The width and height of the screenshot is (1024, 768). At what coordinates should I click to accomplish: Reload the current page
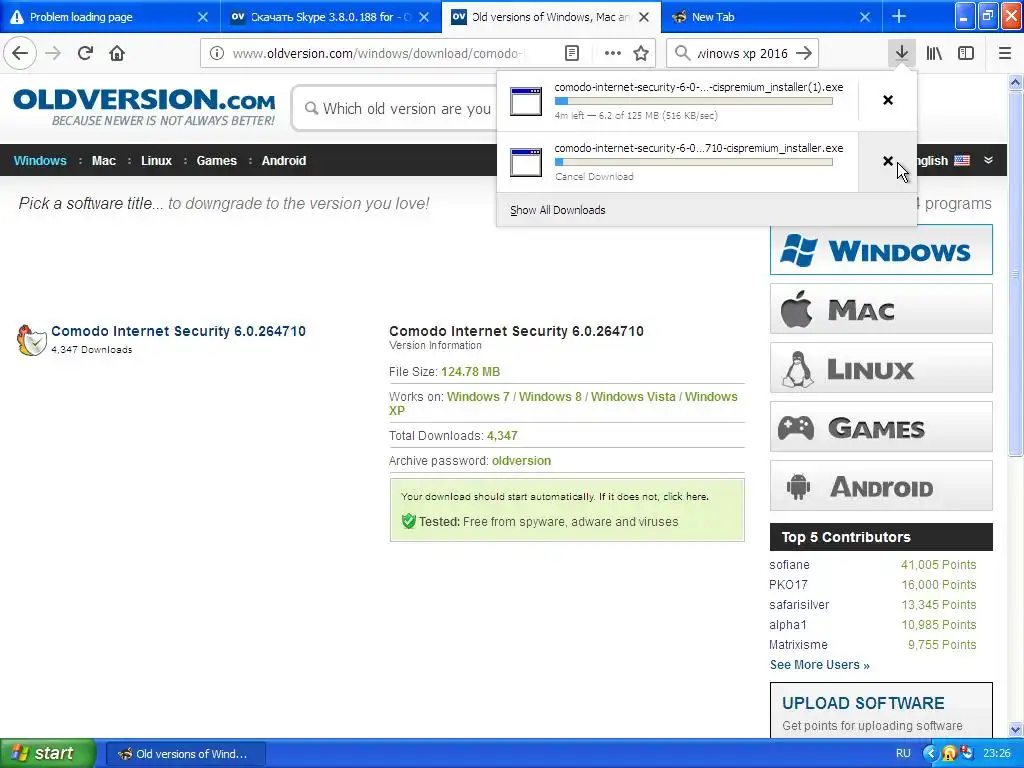click(x=85, y=53)
